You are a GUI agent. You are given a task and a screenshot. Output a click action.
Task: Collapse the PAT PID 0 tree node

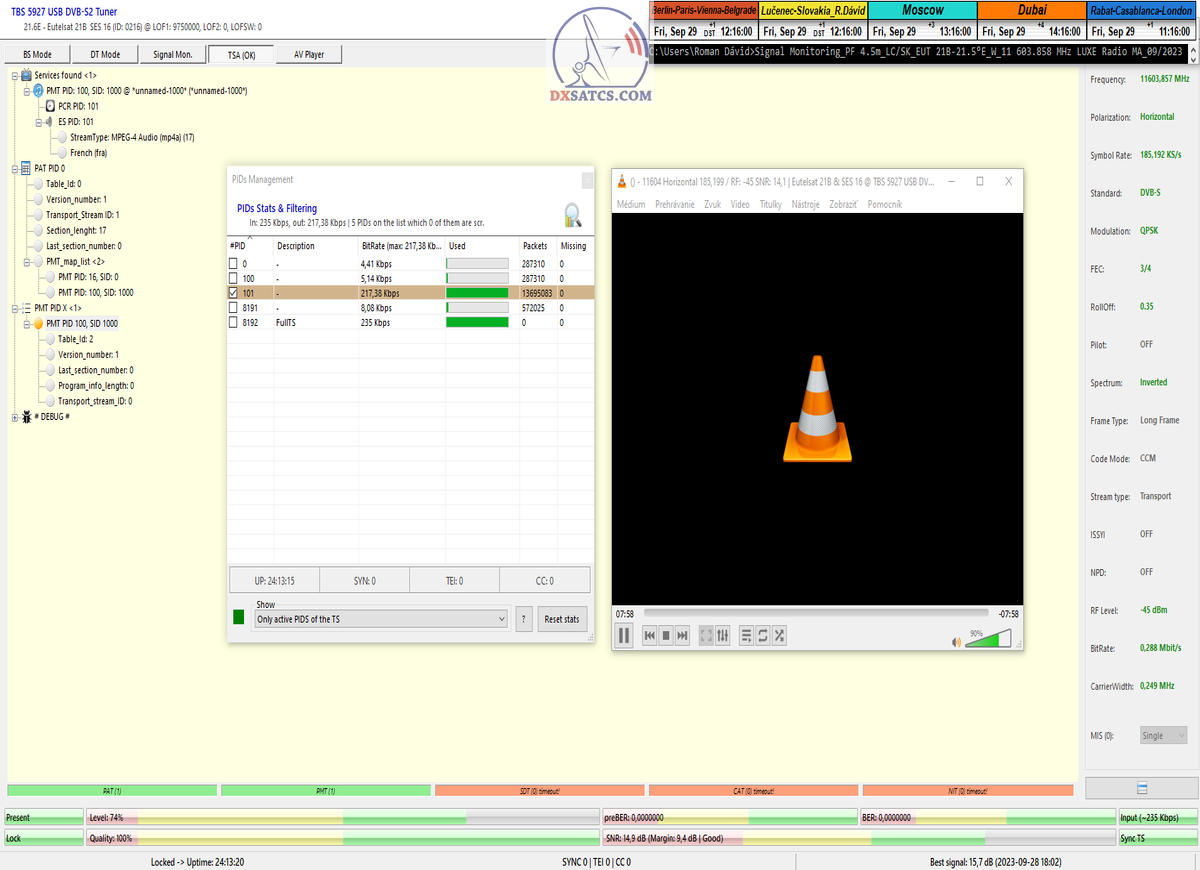pos(14,168)
